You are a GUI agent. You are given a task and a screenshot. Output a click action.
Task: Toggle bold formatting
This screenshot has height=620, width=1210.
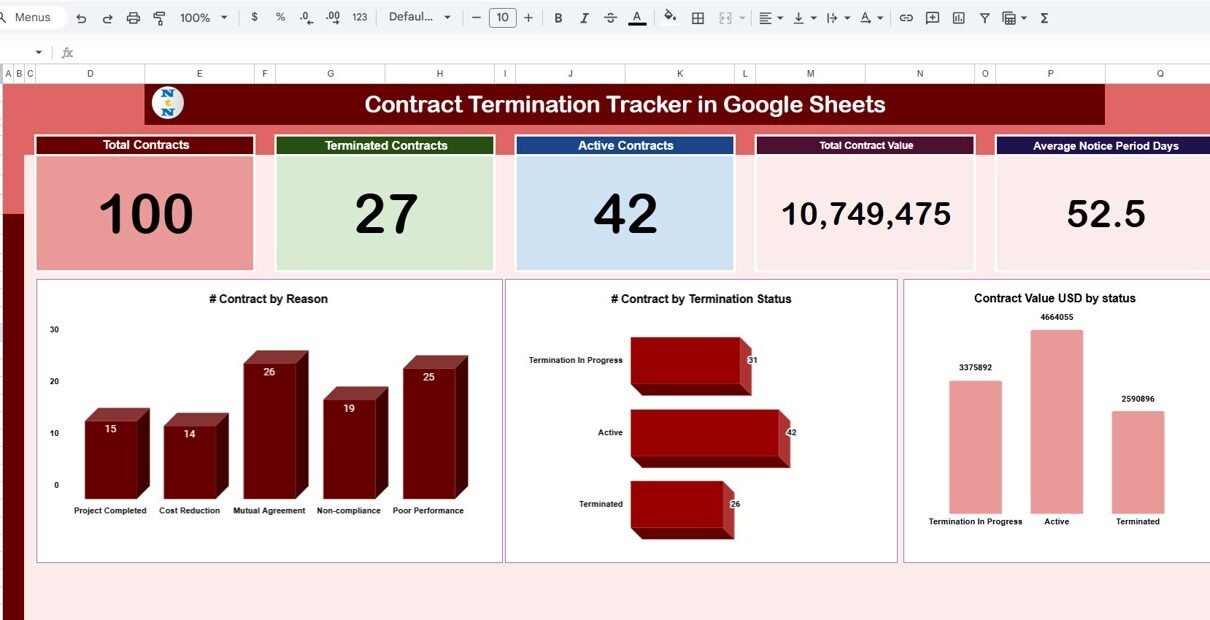coord(558,18)
